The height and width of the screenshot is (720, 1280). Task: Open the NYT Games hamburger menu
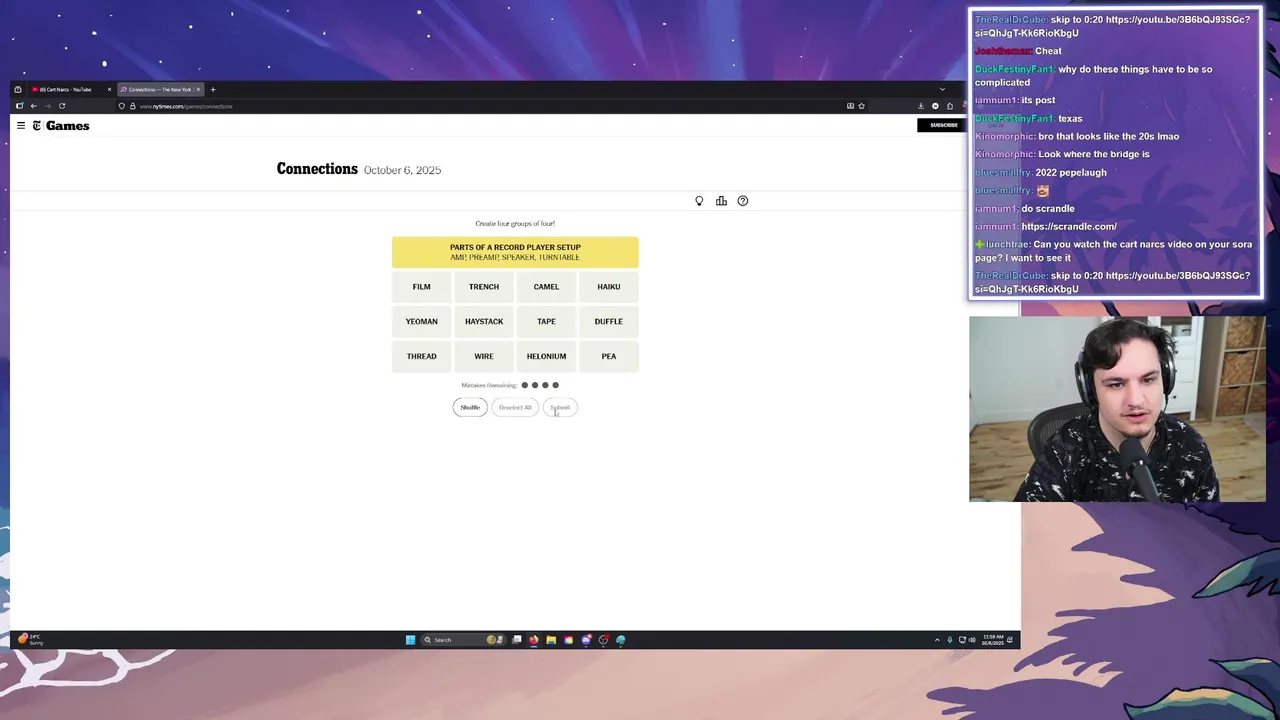(20, 125)
